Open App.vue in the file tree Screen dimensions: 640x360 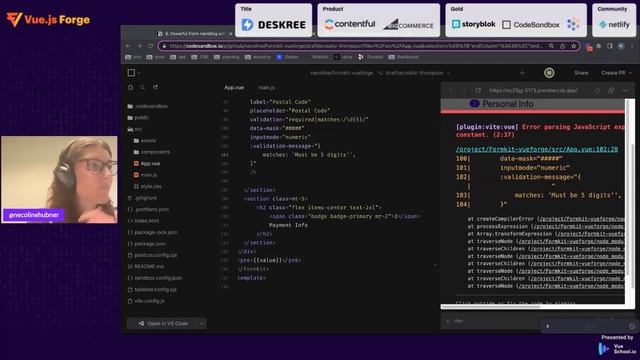pyautogui.click(x=147, y=163)
